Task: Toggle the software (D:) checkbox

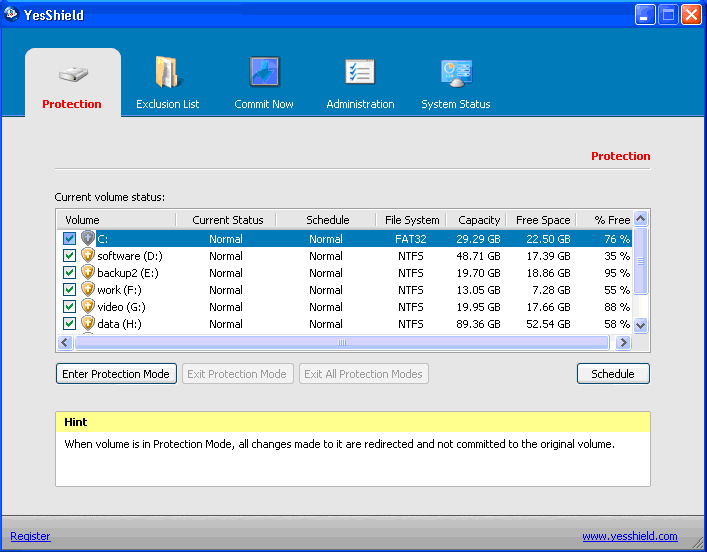Action: pyautogui.click(x=69, y=256)
